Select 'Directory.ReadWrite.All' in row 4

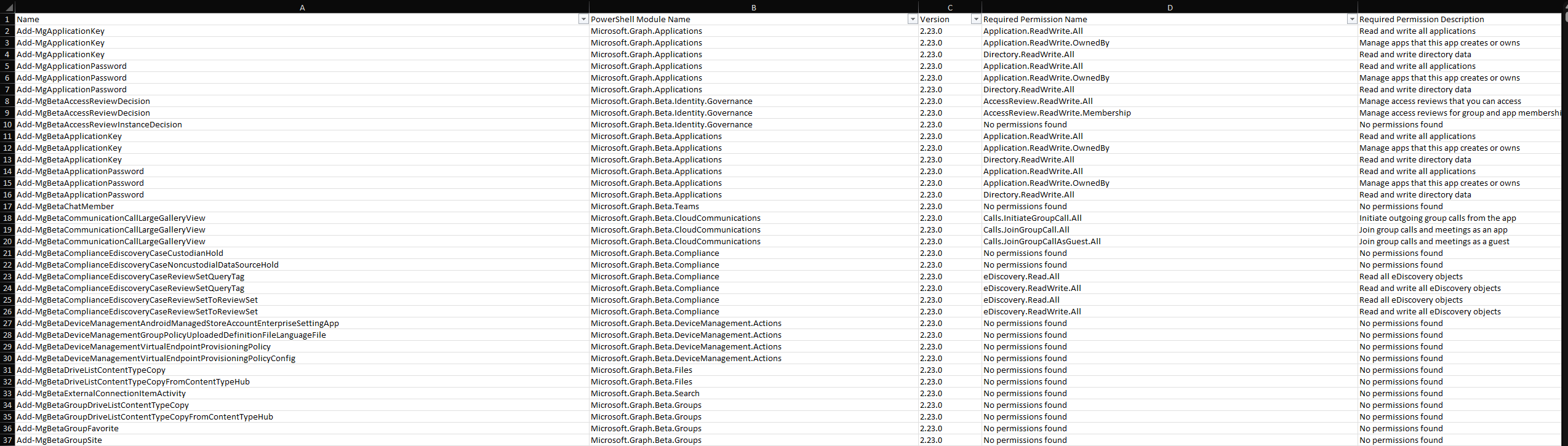pyautogui.click(x=1170, y=55)
